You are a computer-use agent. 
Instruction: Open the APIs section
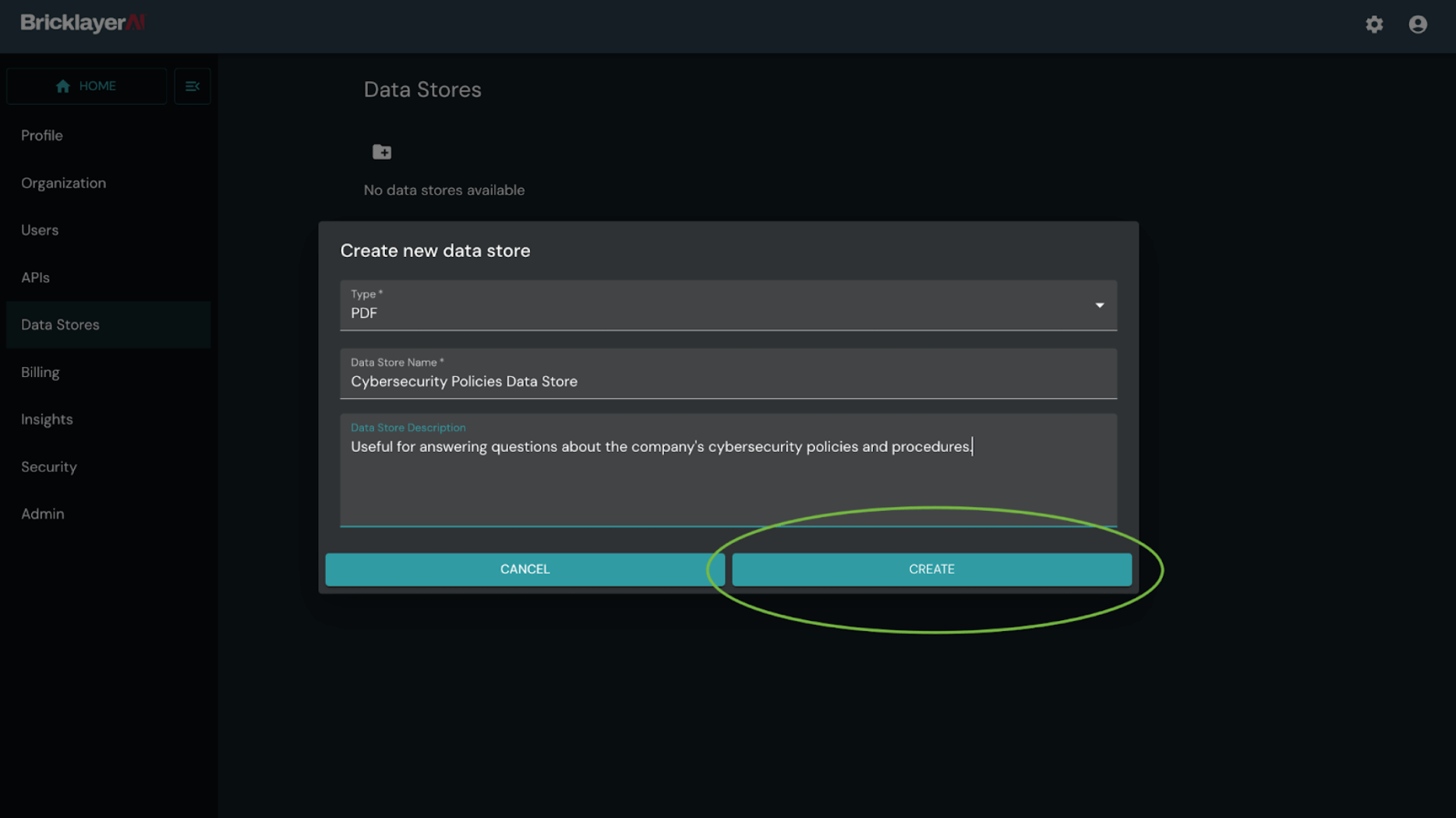[35, 278]
